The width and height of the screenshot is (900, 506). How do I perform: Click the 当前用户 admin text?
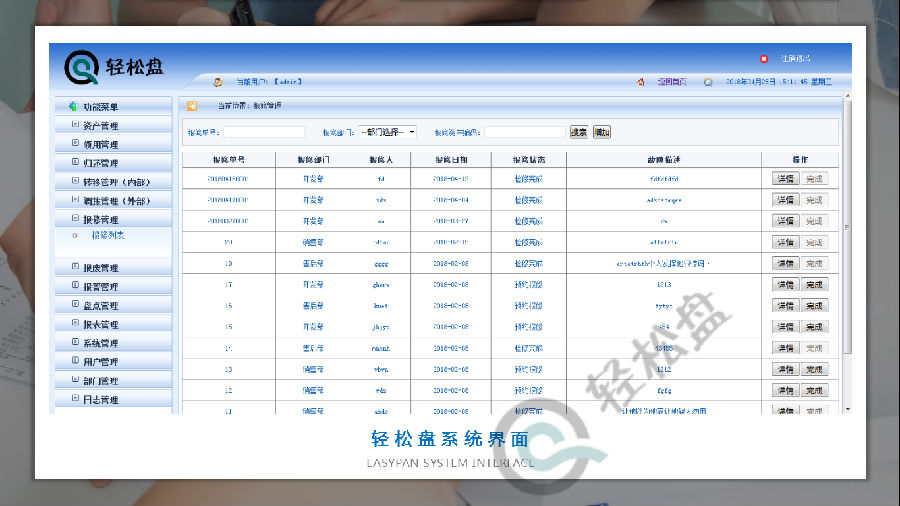(269, 82)
